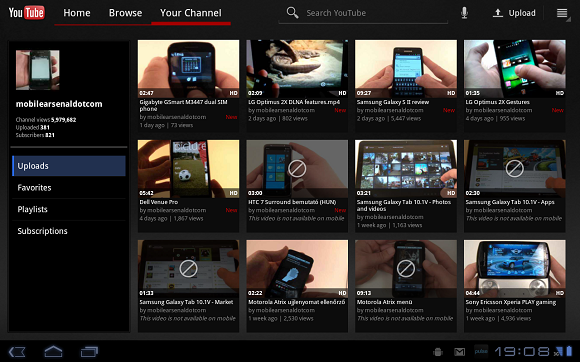Open Subscriptions in the sidebar
The height and width of the screenshot is (362, 580).
pyautogui.click(x=69, y=231)
